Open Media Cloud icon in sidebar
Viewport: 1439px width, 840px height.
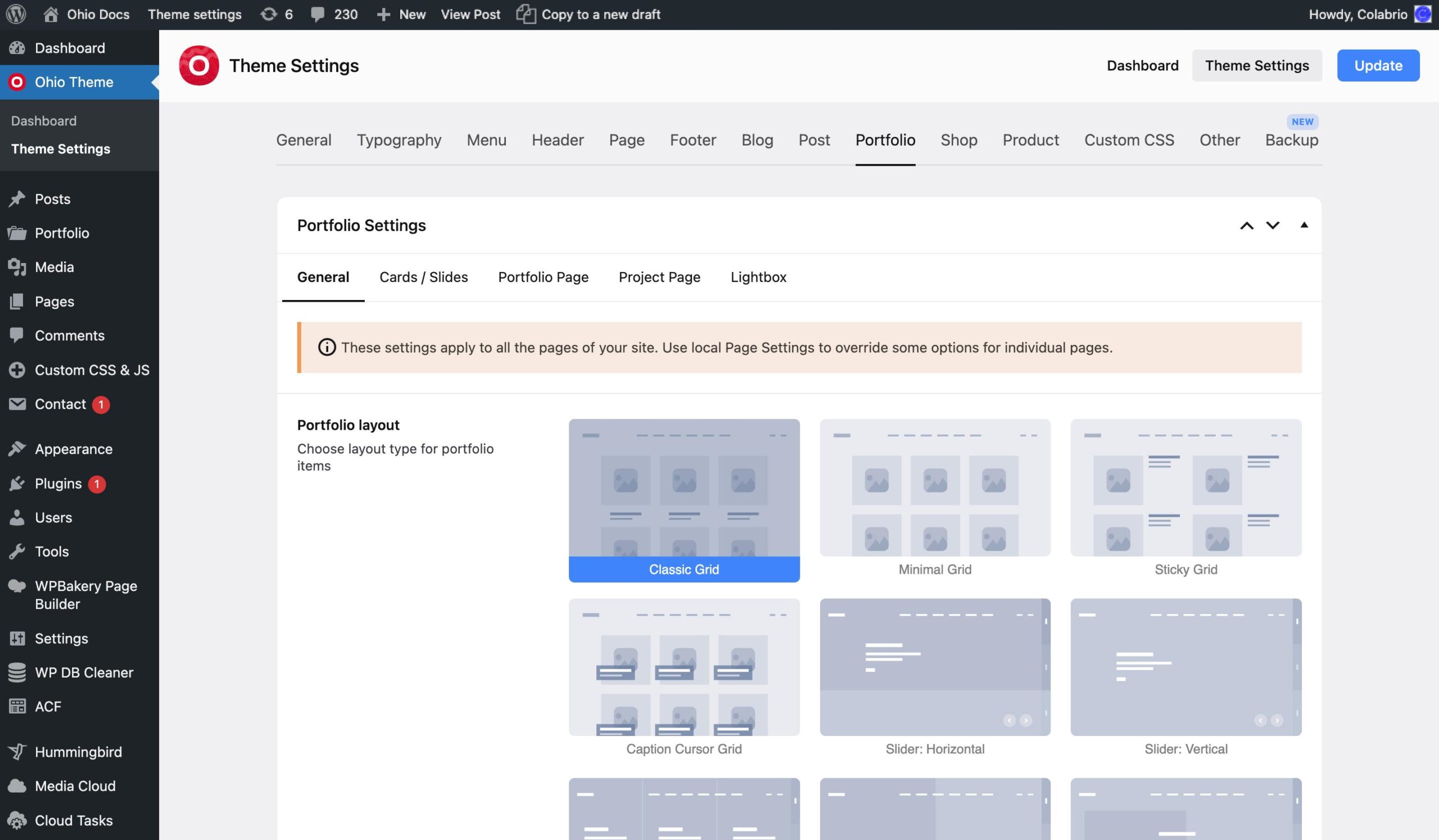[17, 787]
